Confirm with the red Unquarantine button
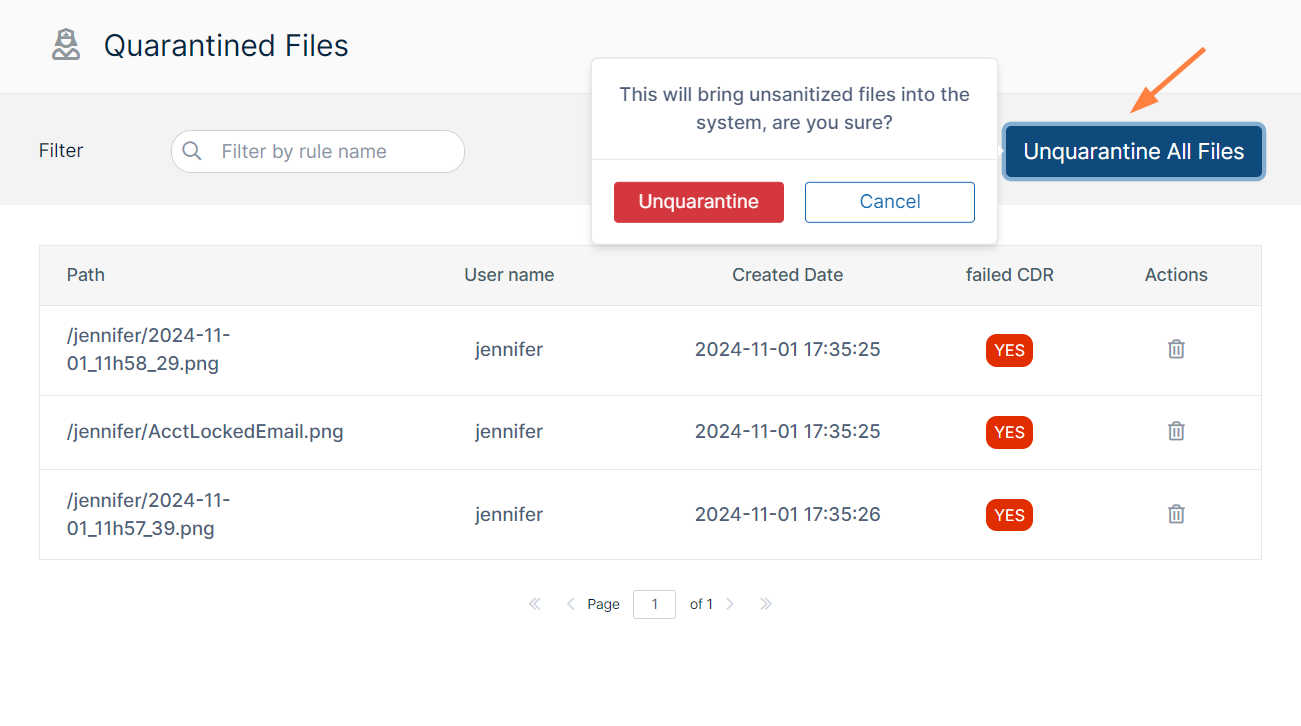 pos(698,202)
